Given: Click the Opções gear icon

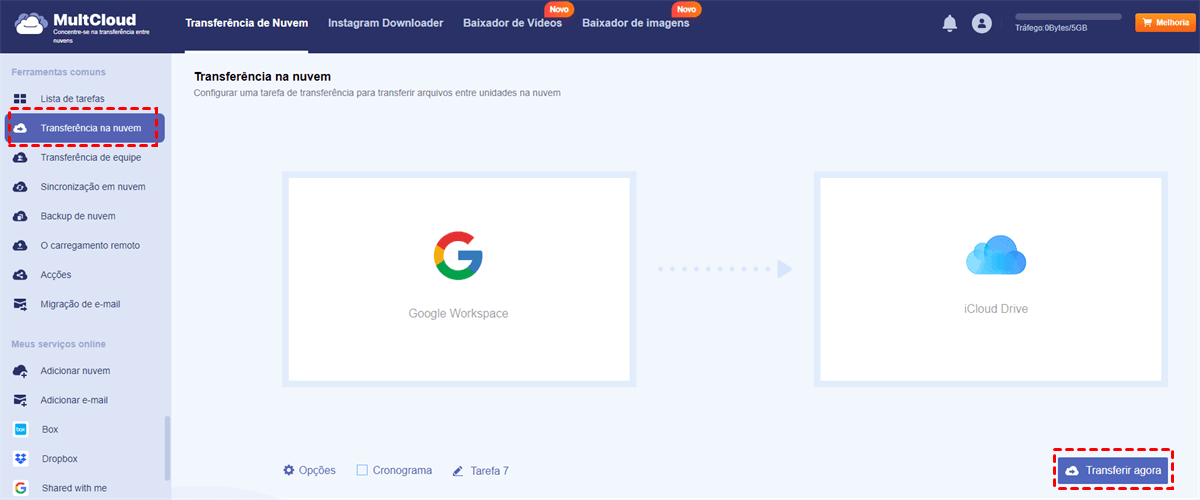Looking at the screenshot, I should (289, 470).
